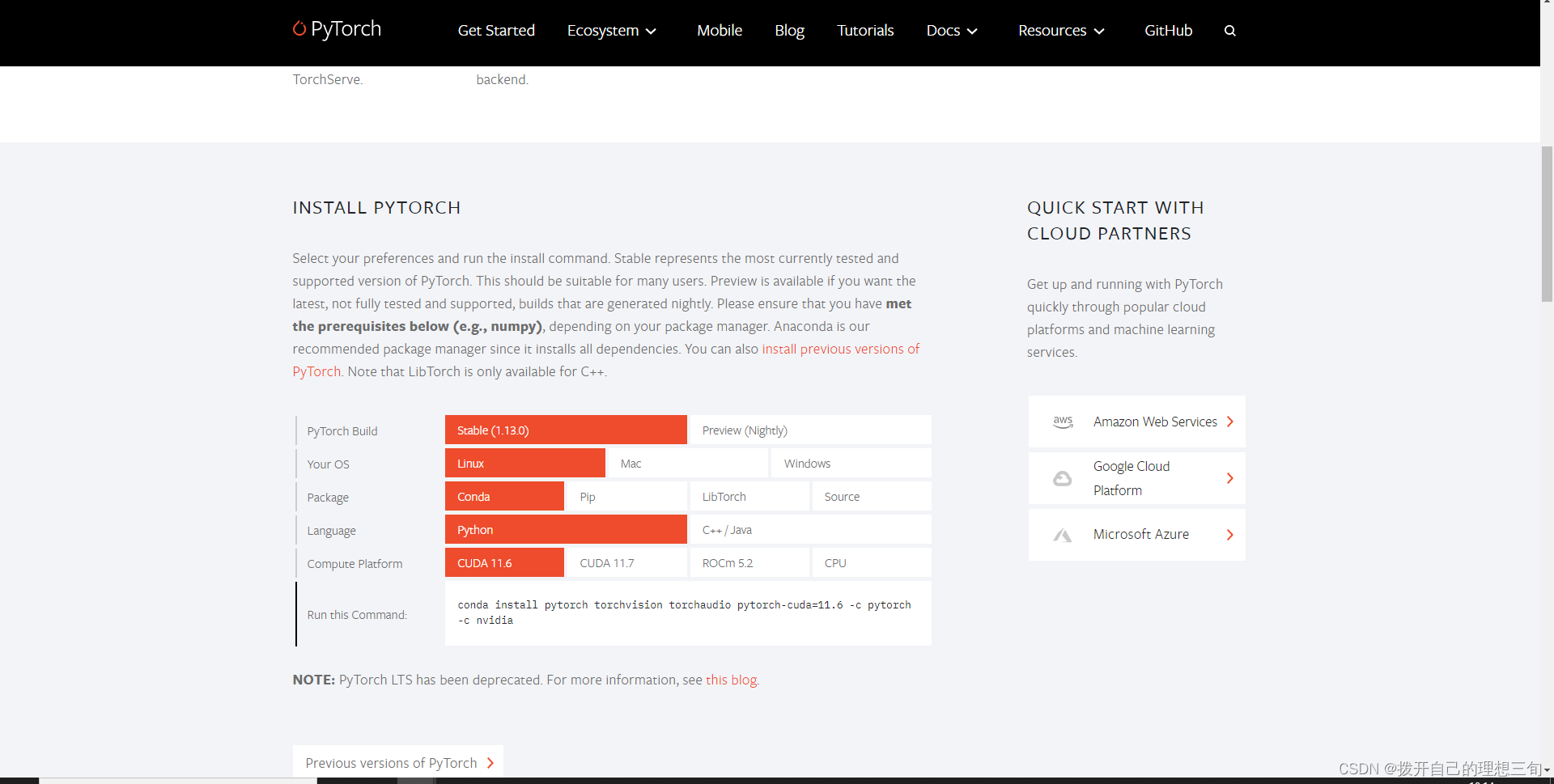Click the 'PyTorch Build' row label
The image size is (1554, 784).
click(342, 431)
